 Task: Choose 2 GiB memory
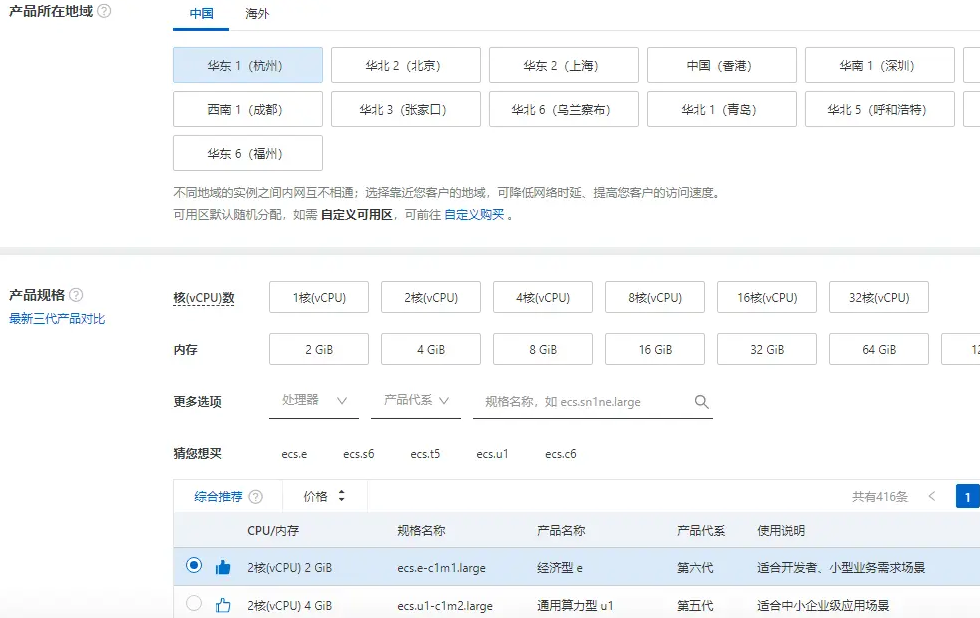(x=319, y=349)
